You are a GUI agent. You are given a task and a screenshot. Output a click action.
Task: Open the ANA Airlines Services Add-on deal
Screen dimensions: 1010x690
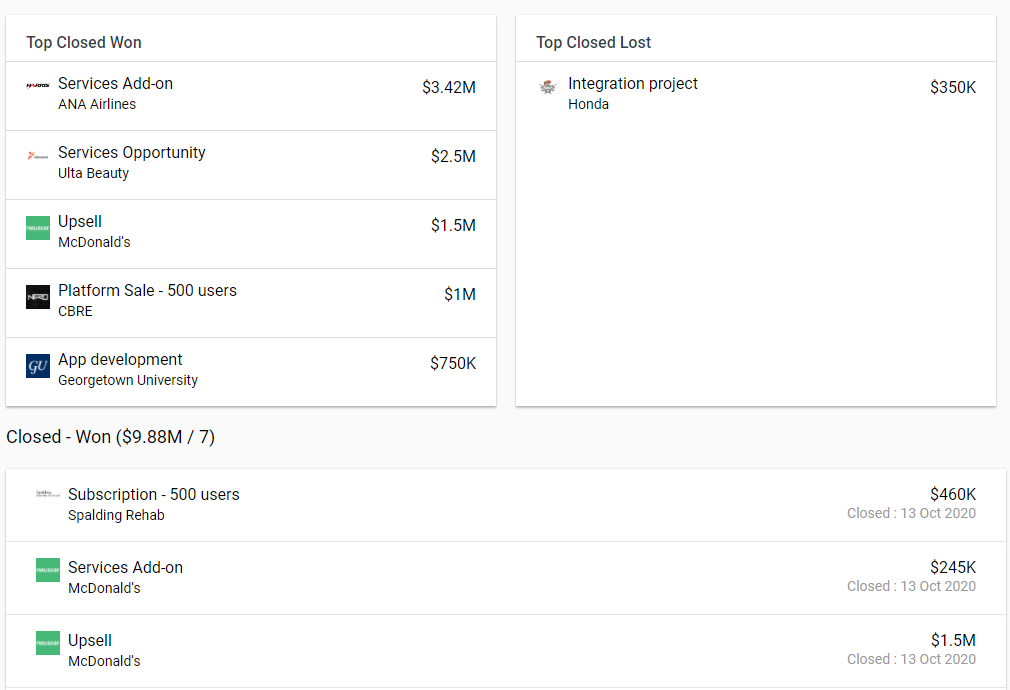pyautogui.click(x=115, y=84)
